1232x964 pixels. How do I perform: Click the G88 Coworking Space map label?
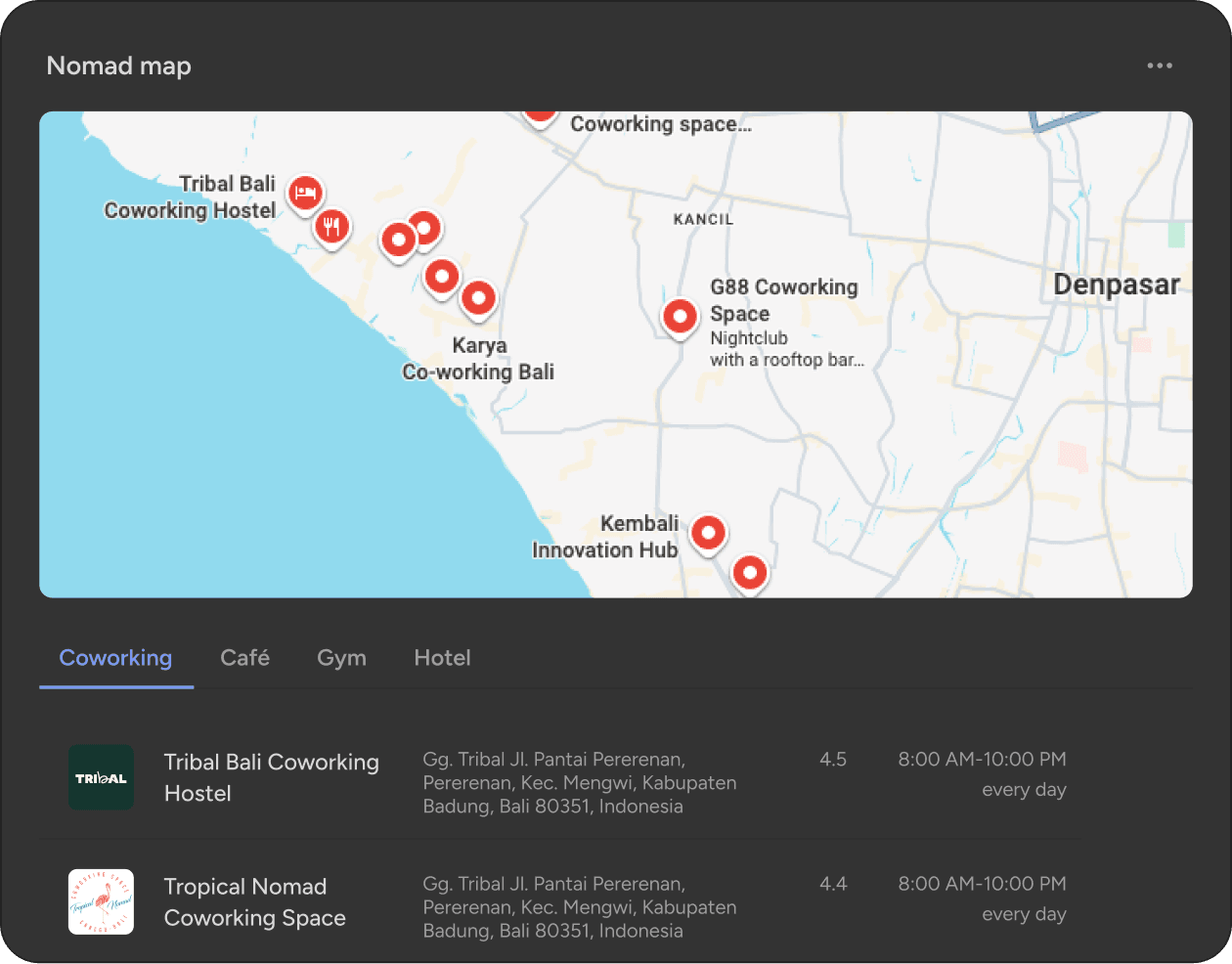783,300
